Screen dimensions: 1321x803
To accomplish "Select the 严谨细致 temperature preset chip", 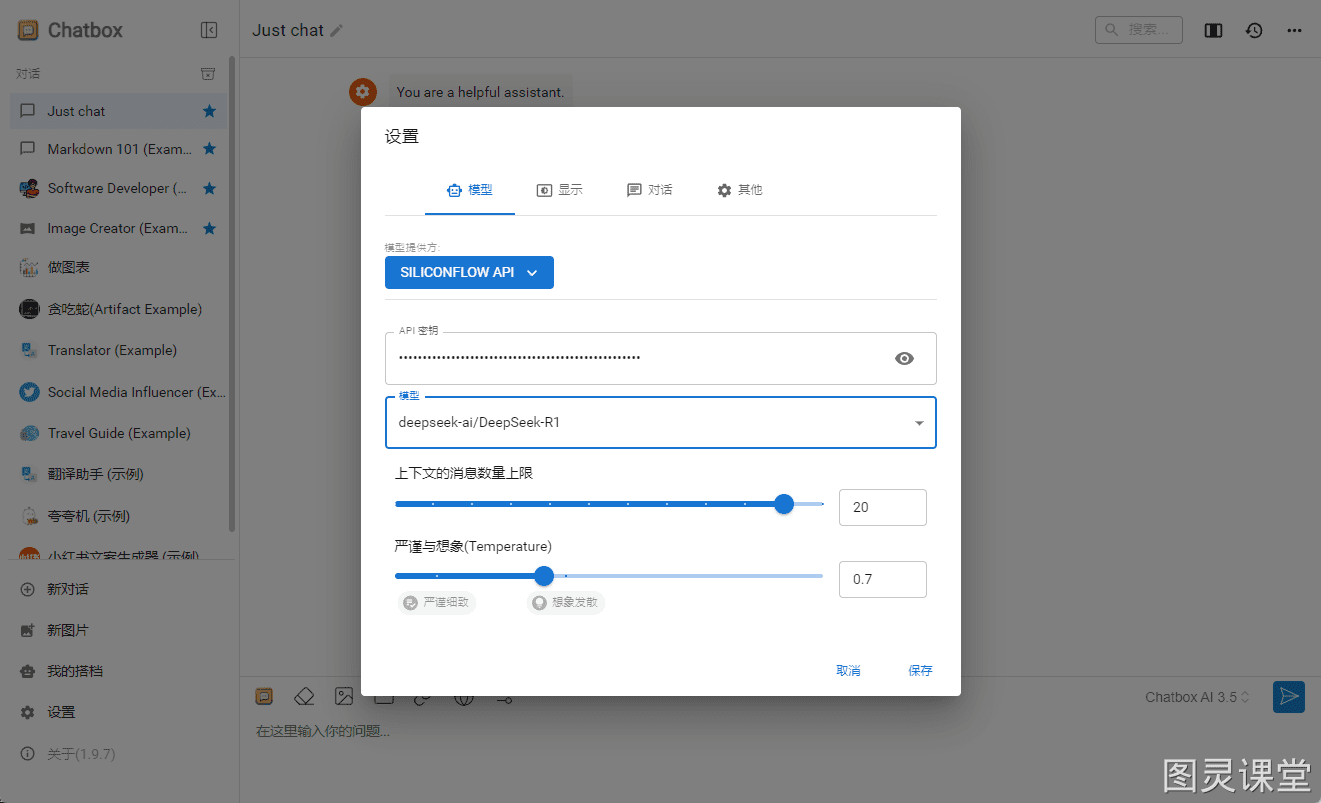I will click(x=437, y=602).
